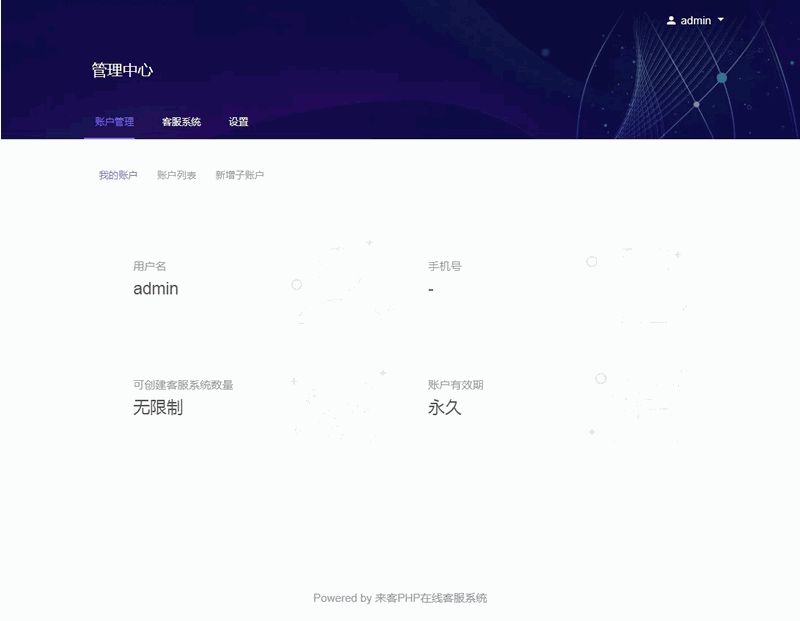800x621 pixels.
Task: Expand the admin dropdown caret arrow
Action: (721, 20)
